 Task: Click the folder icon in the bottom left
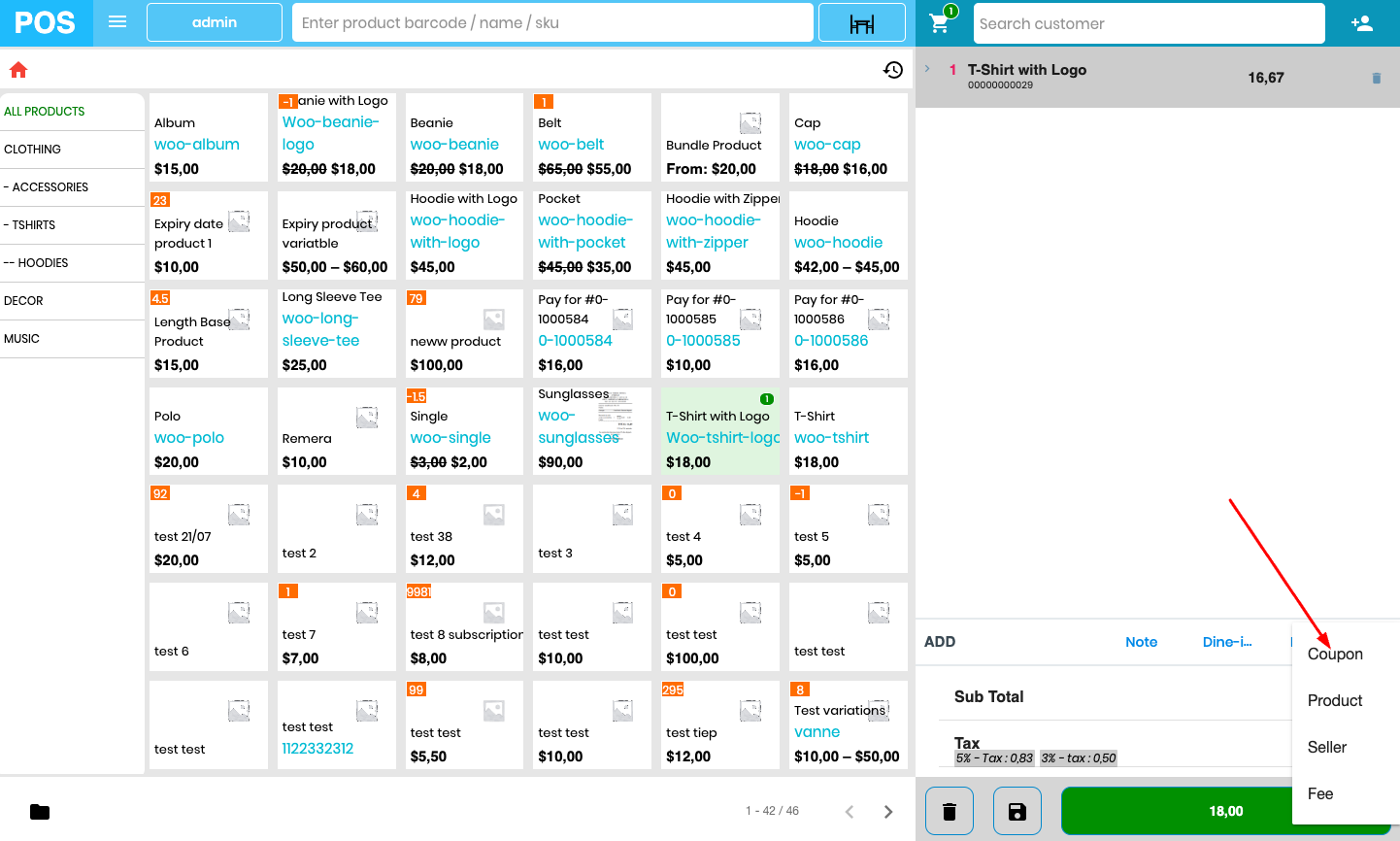click(38, 810)
